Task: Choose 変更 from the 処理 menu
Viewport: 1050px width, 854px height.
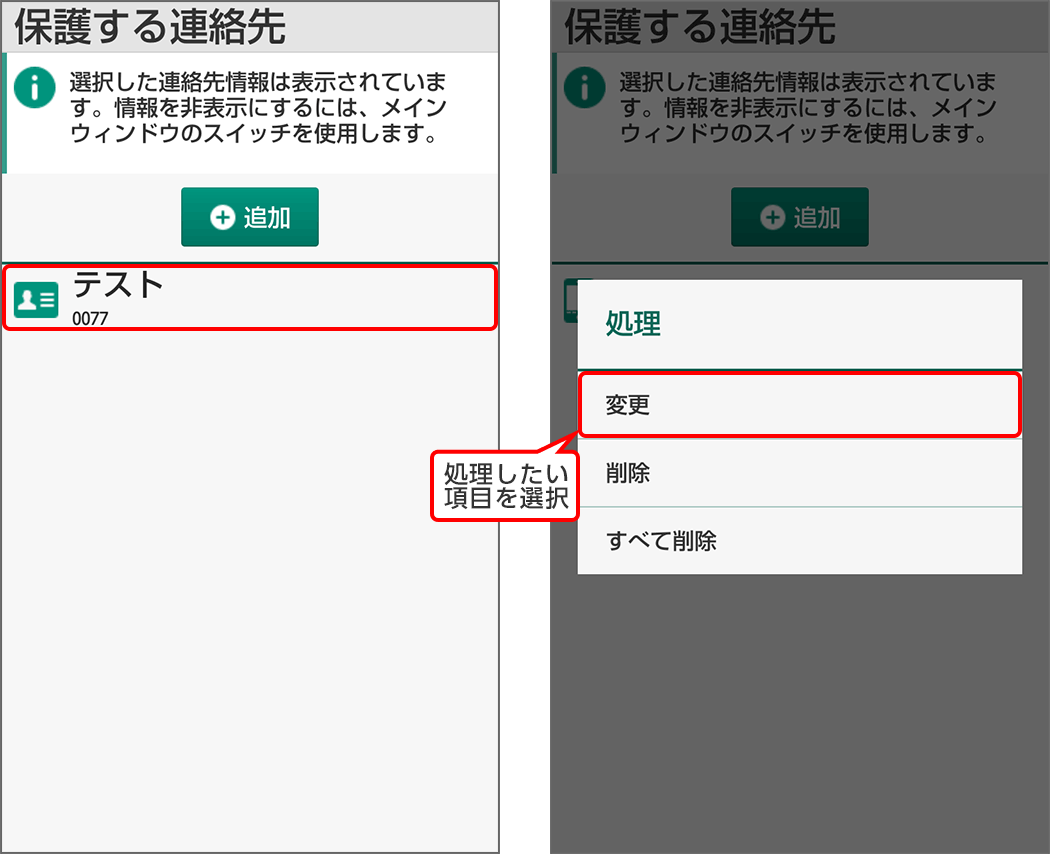Action: (799, 404)
